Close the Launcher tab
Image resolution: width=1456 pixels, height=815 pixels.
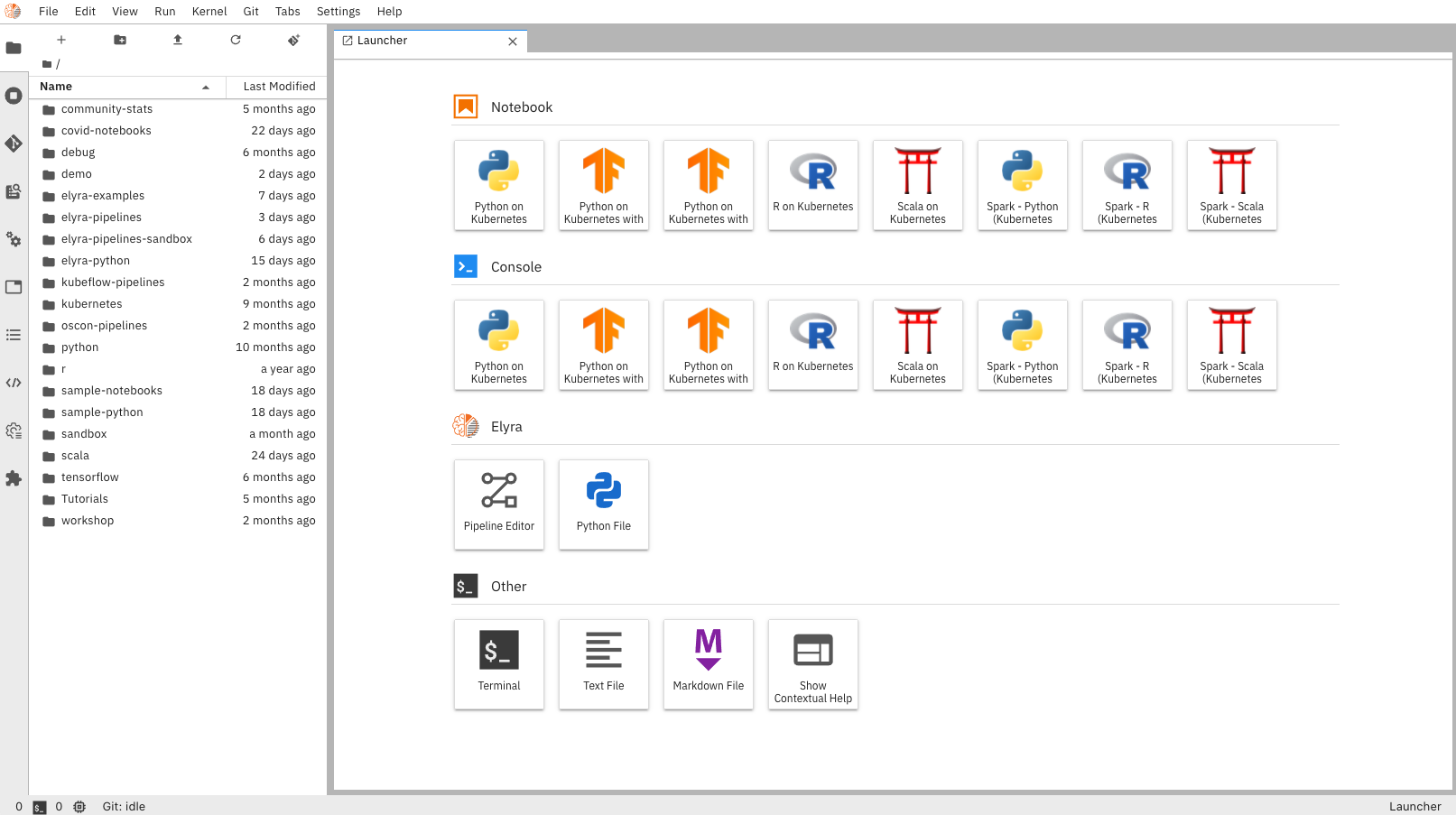click(x=513, y=42)
